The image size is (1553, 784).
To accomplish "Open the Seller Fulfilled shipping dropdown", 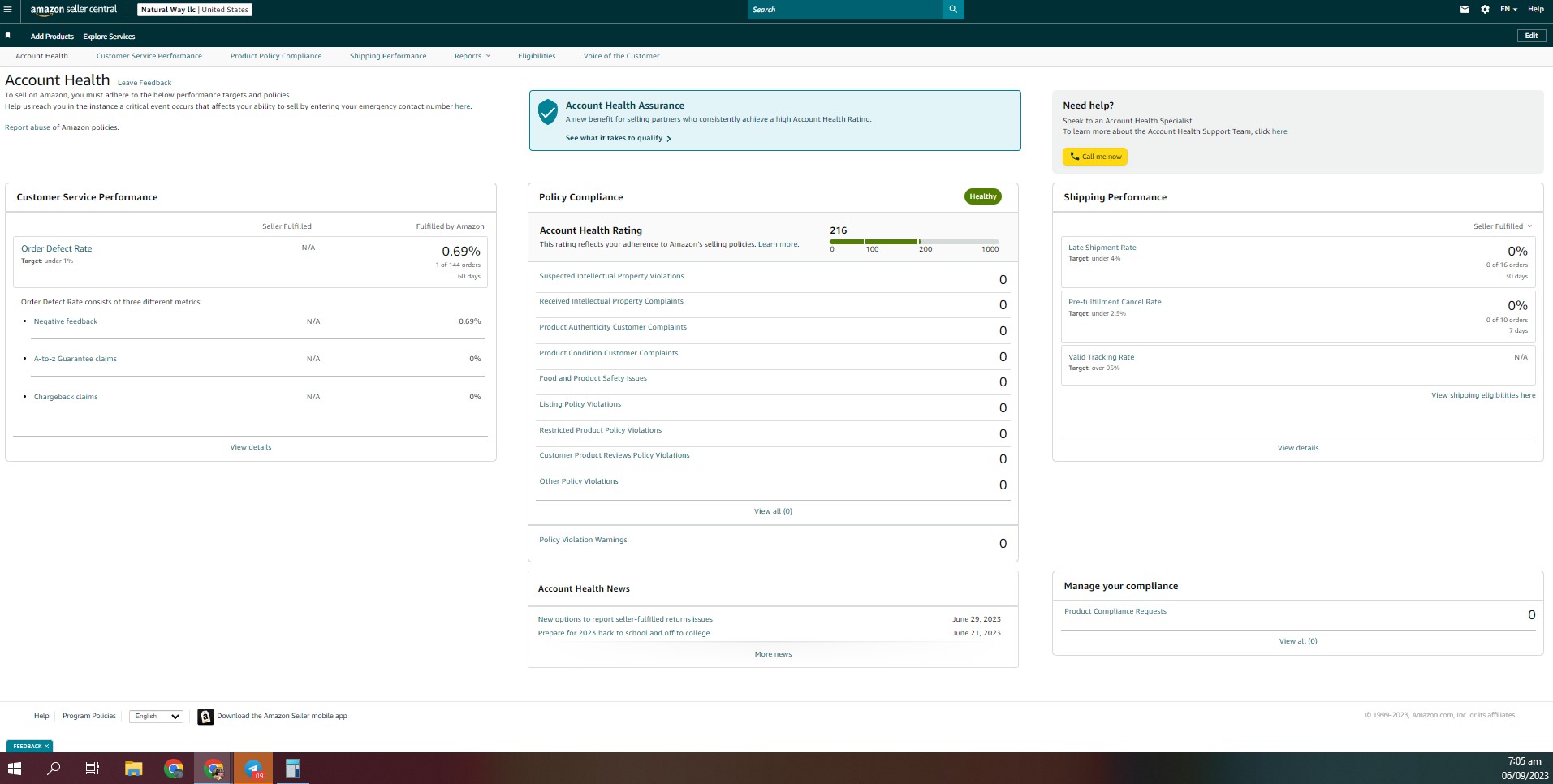I will coord(1503,226).
